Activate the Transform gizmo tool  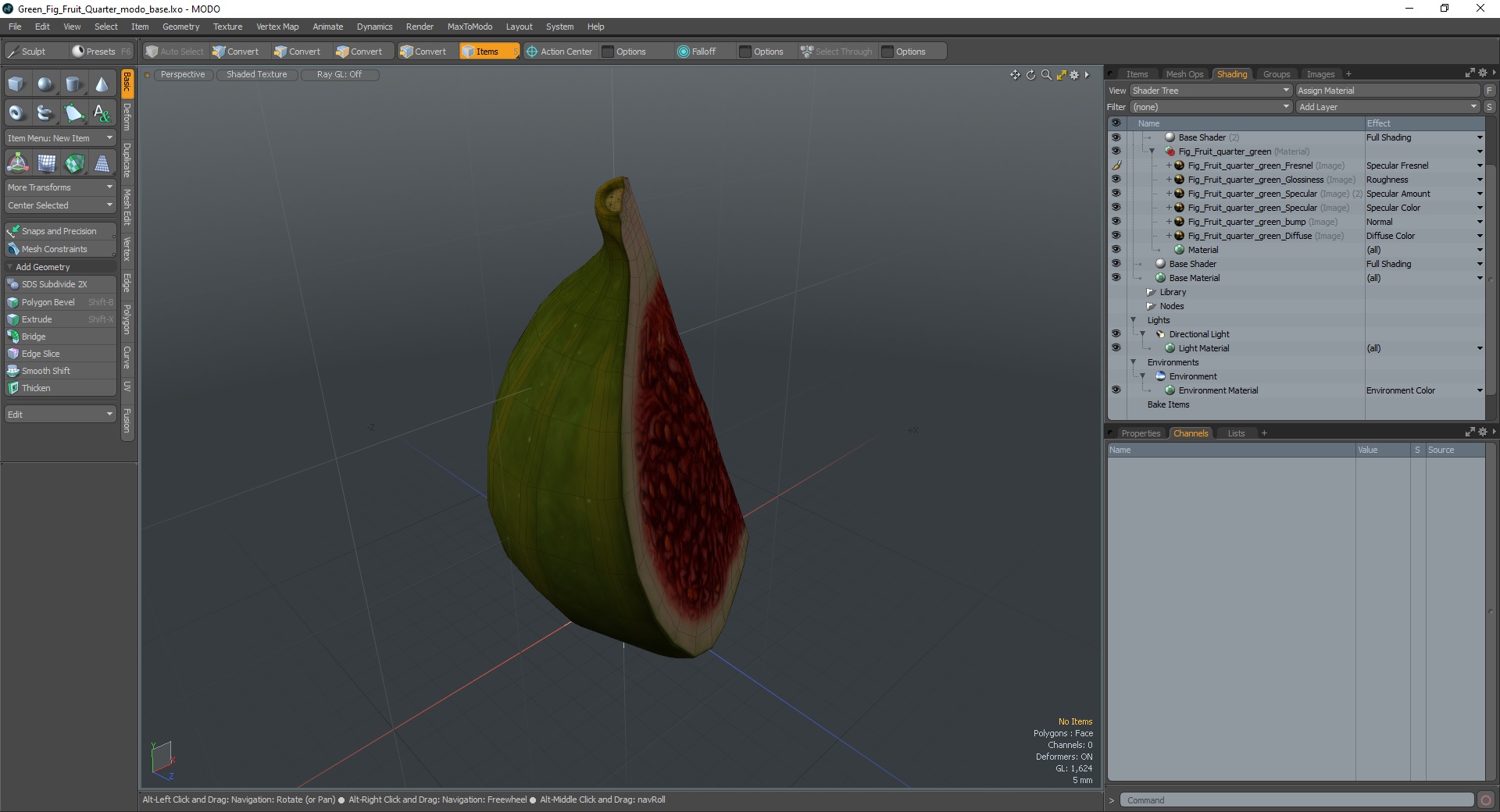17,163
